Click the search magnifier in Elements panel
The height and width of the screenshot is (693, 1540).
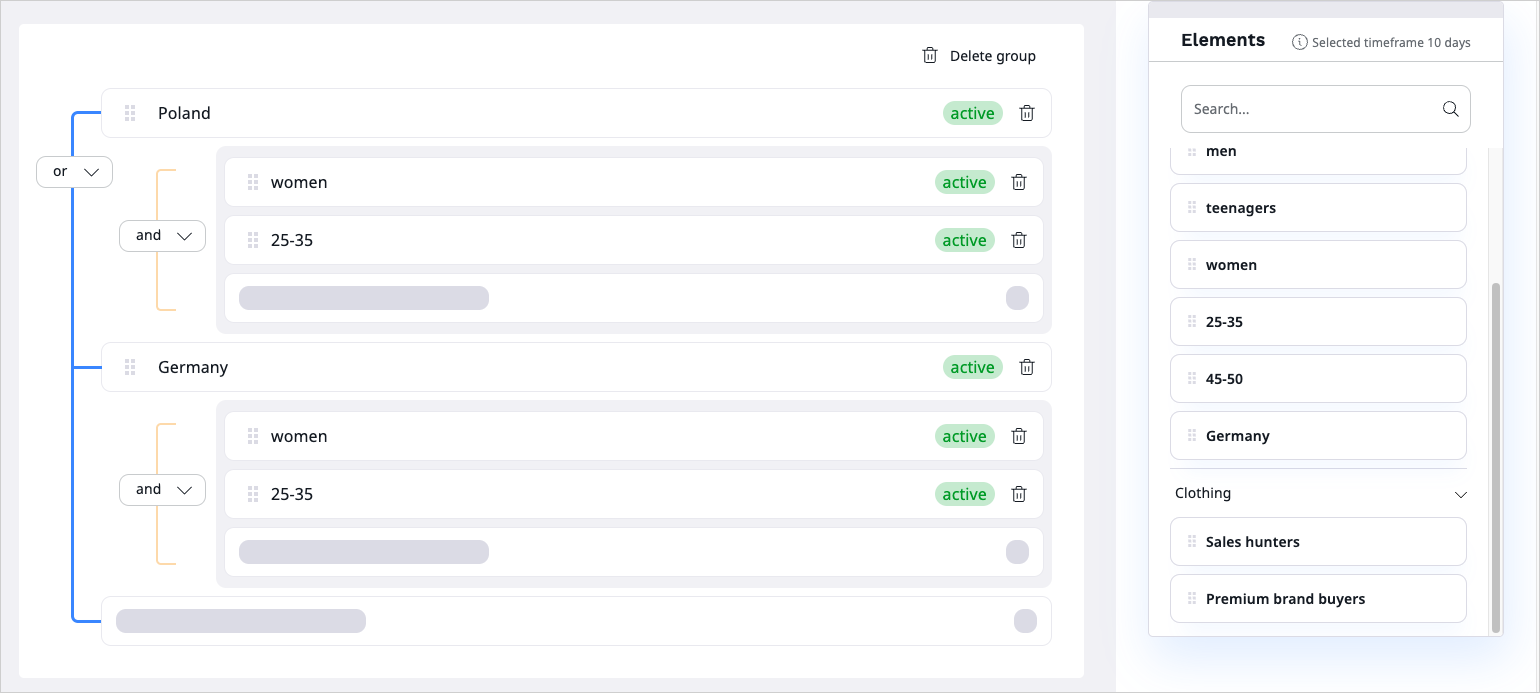click(1450, 108)
